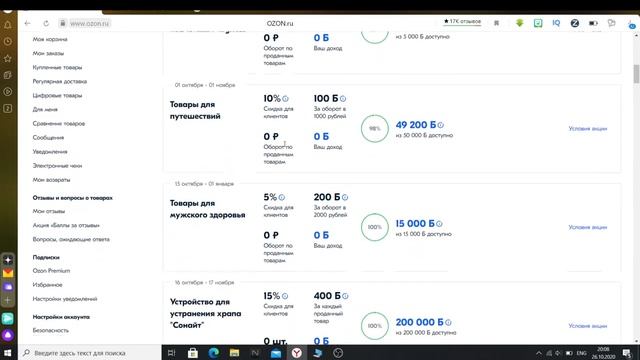Open Мои заказы in sidebar menu
This screenshot has height=360, width=640.
tap(48, 53)
